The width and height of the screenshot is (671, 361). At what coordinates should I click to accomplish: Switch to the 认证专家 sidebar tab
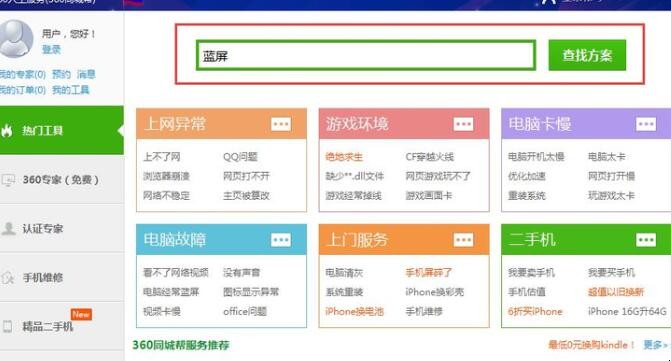point(62,228)
